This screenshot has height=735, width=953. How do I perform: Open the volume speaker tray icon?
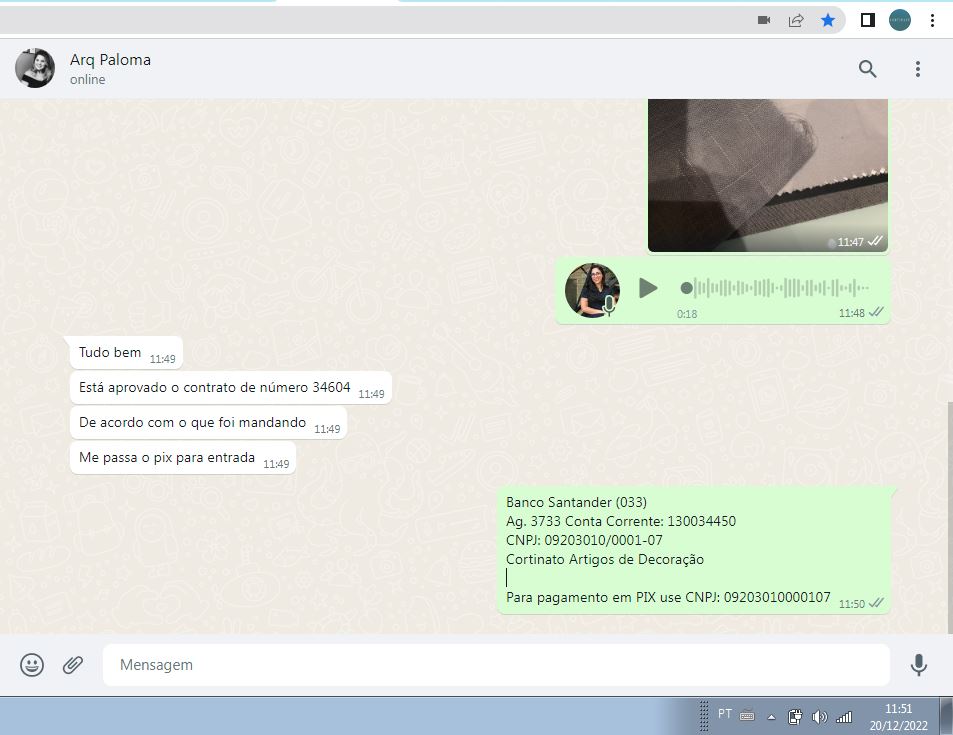pos(819,717)
